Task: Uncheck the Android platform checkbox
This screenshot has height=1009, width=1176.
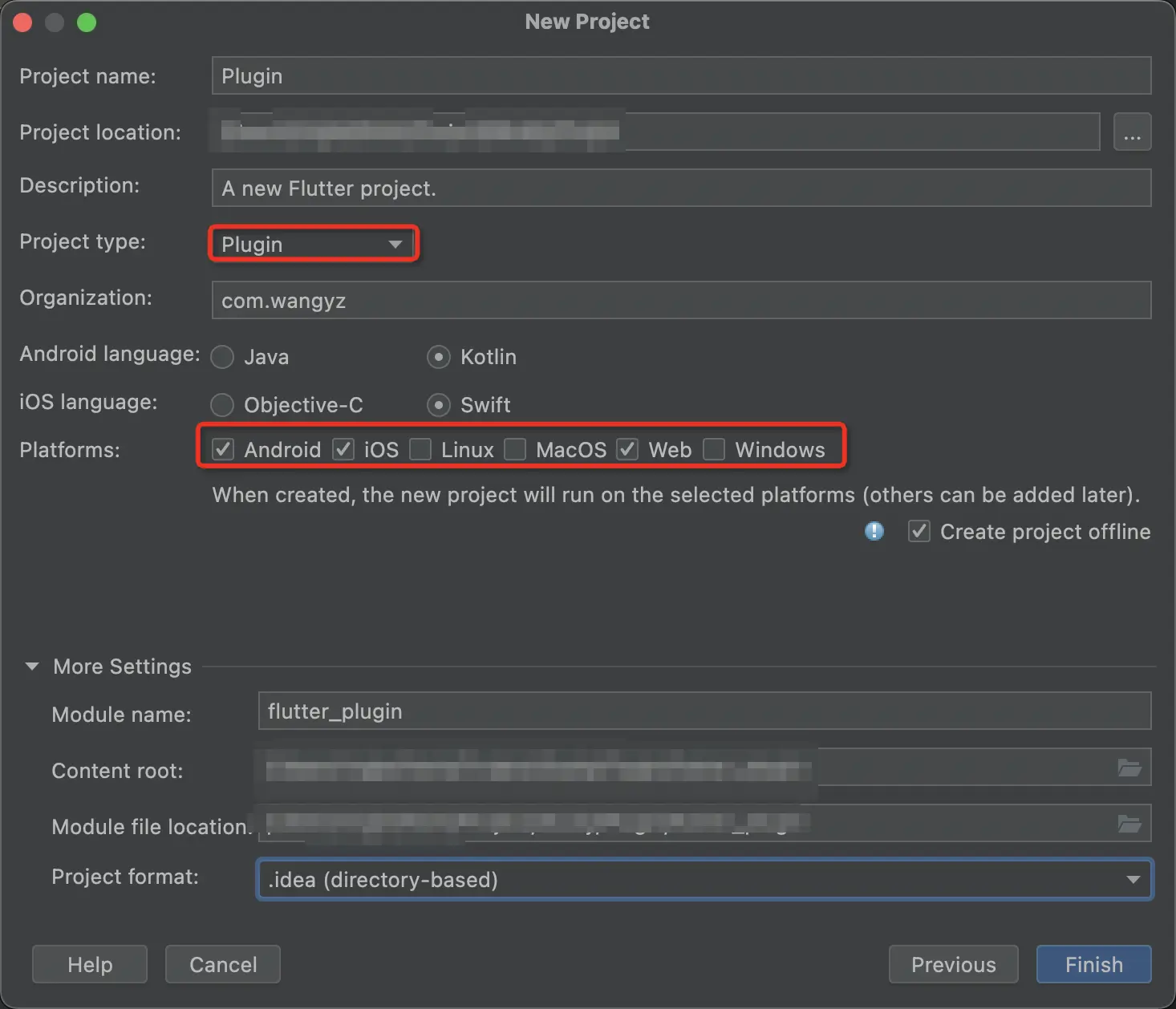Action: click(x=223, y=449)
